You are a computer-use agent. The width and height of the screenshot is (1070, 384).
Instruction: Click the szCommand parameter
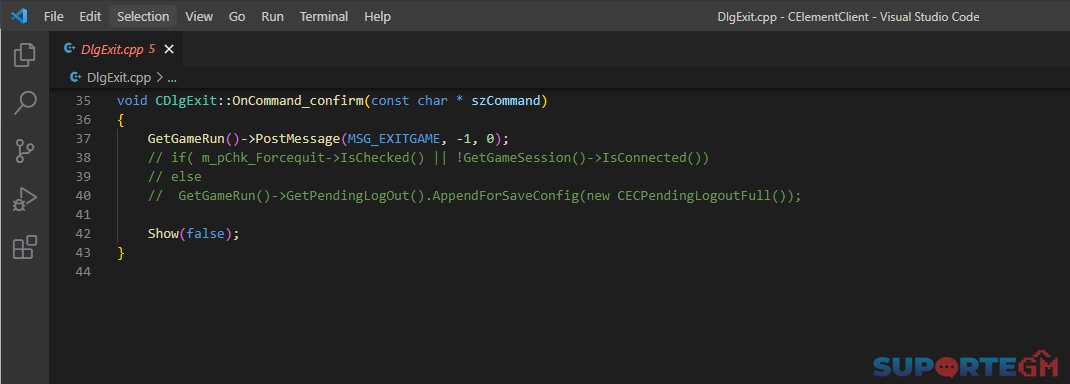pos(506,101)
